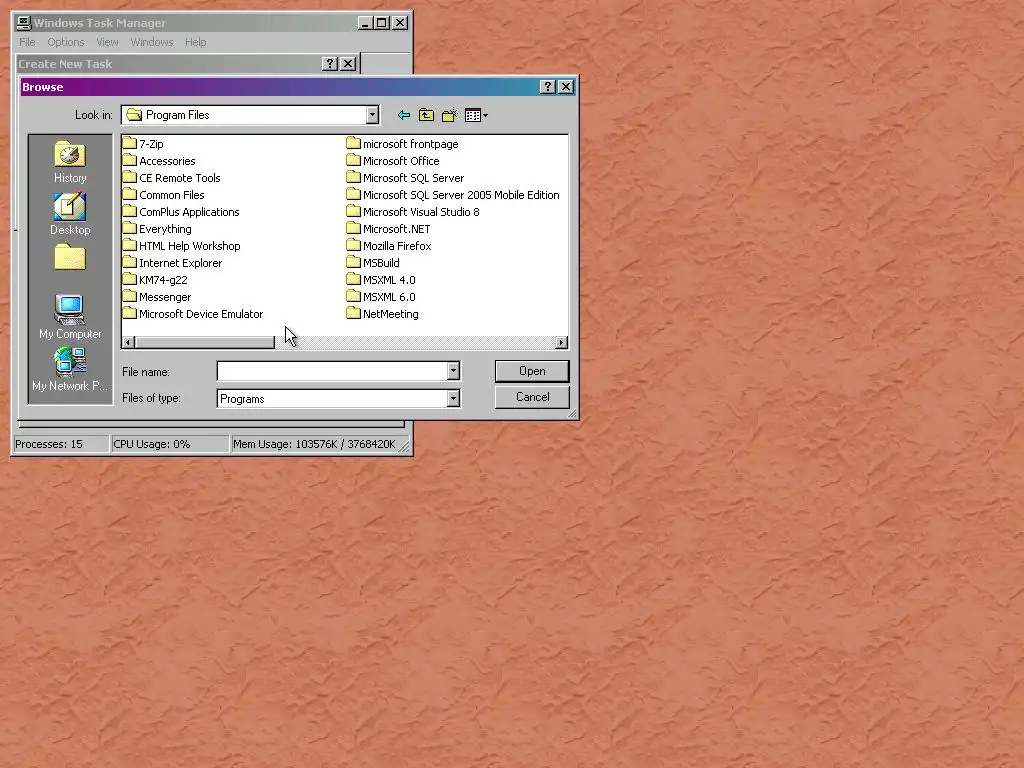1024x768 pixels.
Task: Click the Cancel button
Action: click(x=532, y=397)
